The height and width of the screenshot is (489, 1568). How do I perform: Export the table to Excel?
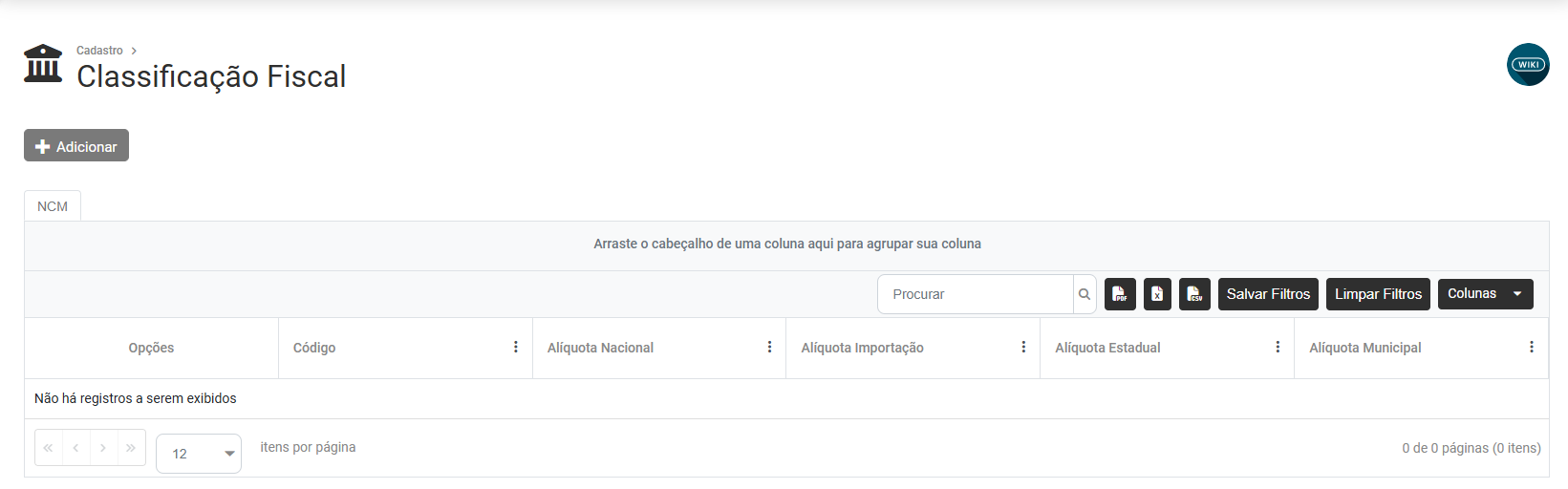click(1157, 294)
